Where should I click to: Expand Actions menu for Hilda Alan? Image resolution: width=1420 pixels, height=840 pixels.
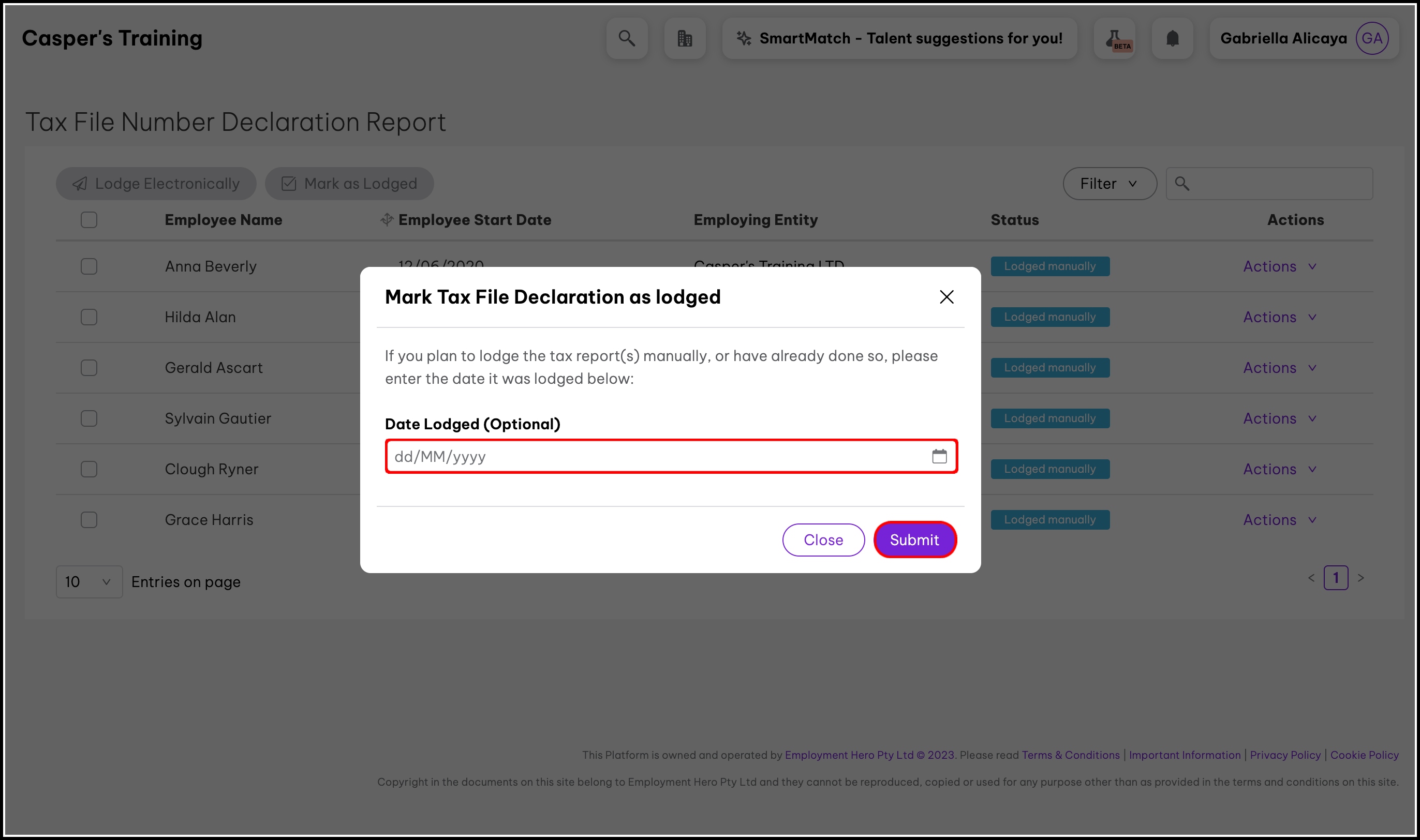click(1280, 317)
